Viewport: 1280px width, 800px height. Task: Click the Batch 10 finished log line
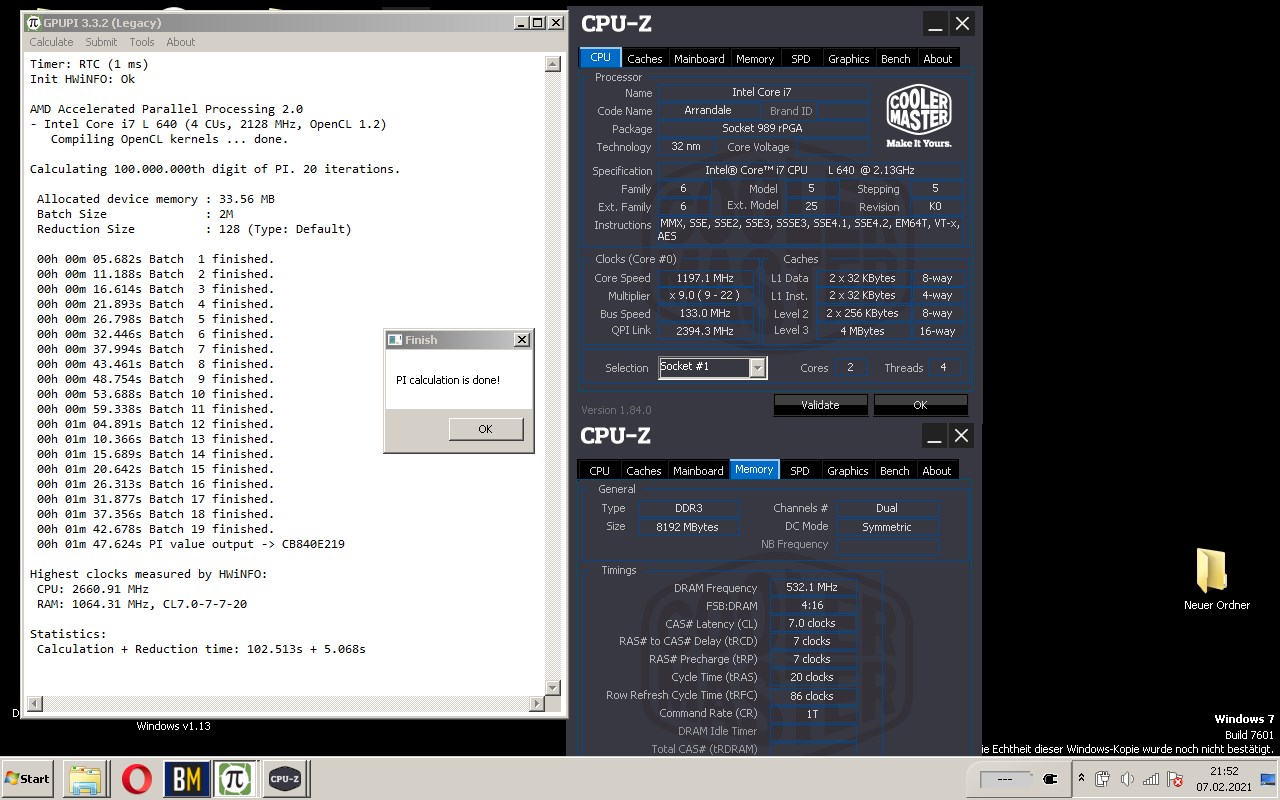(x=155, y=394)
